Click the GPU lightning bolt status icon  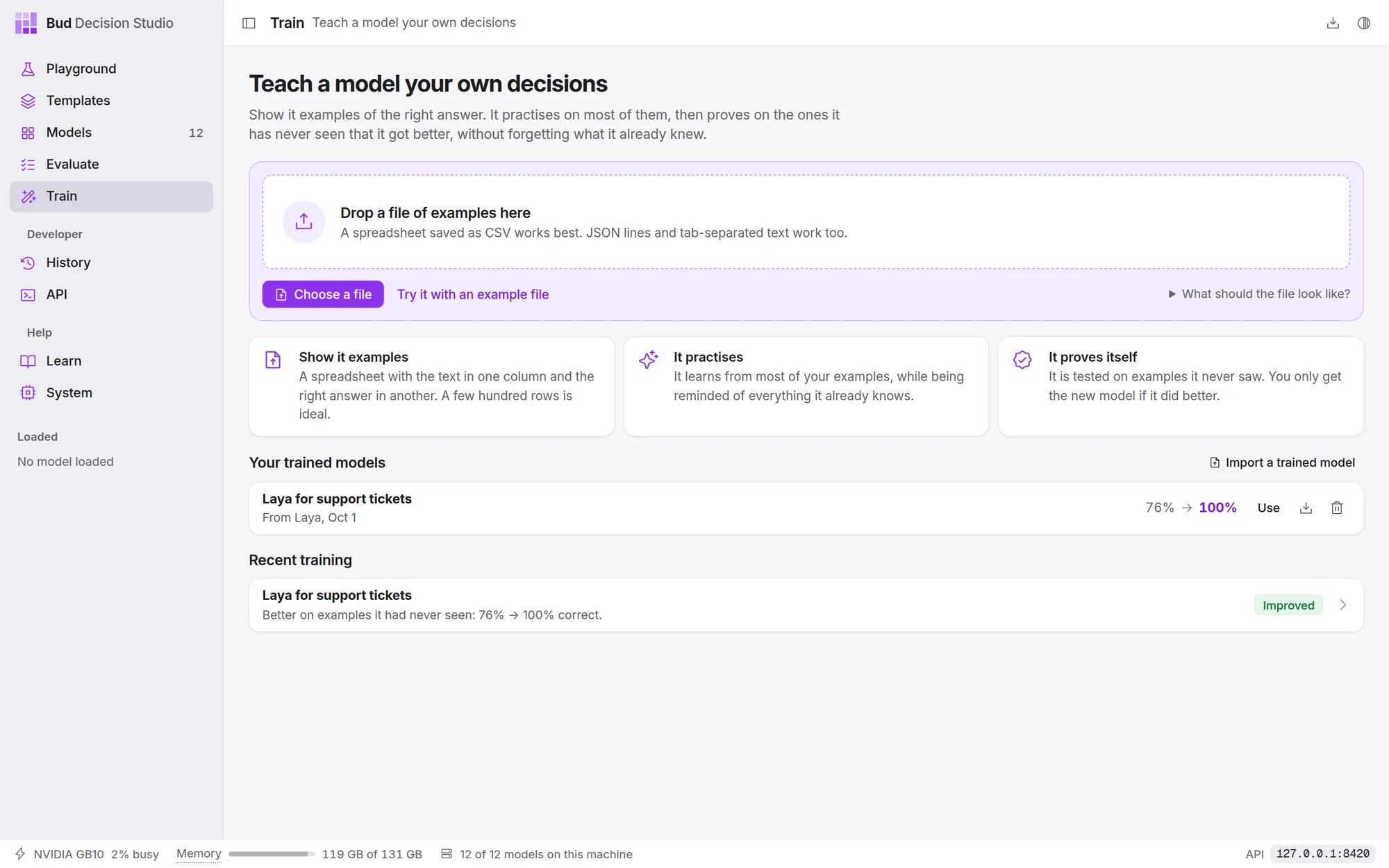pyautogui.click(x=21, y=853)
